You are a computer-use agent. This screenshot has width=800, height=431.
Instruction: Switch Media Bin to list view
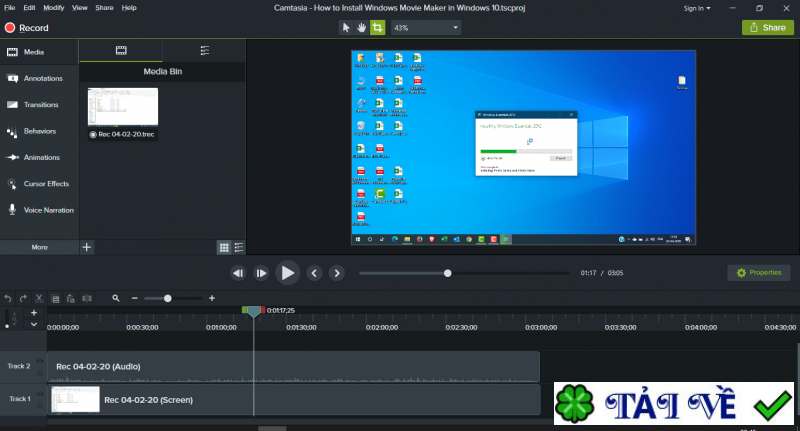pyautogui.click(x=238, y=247)
